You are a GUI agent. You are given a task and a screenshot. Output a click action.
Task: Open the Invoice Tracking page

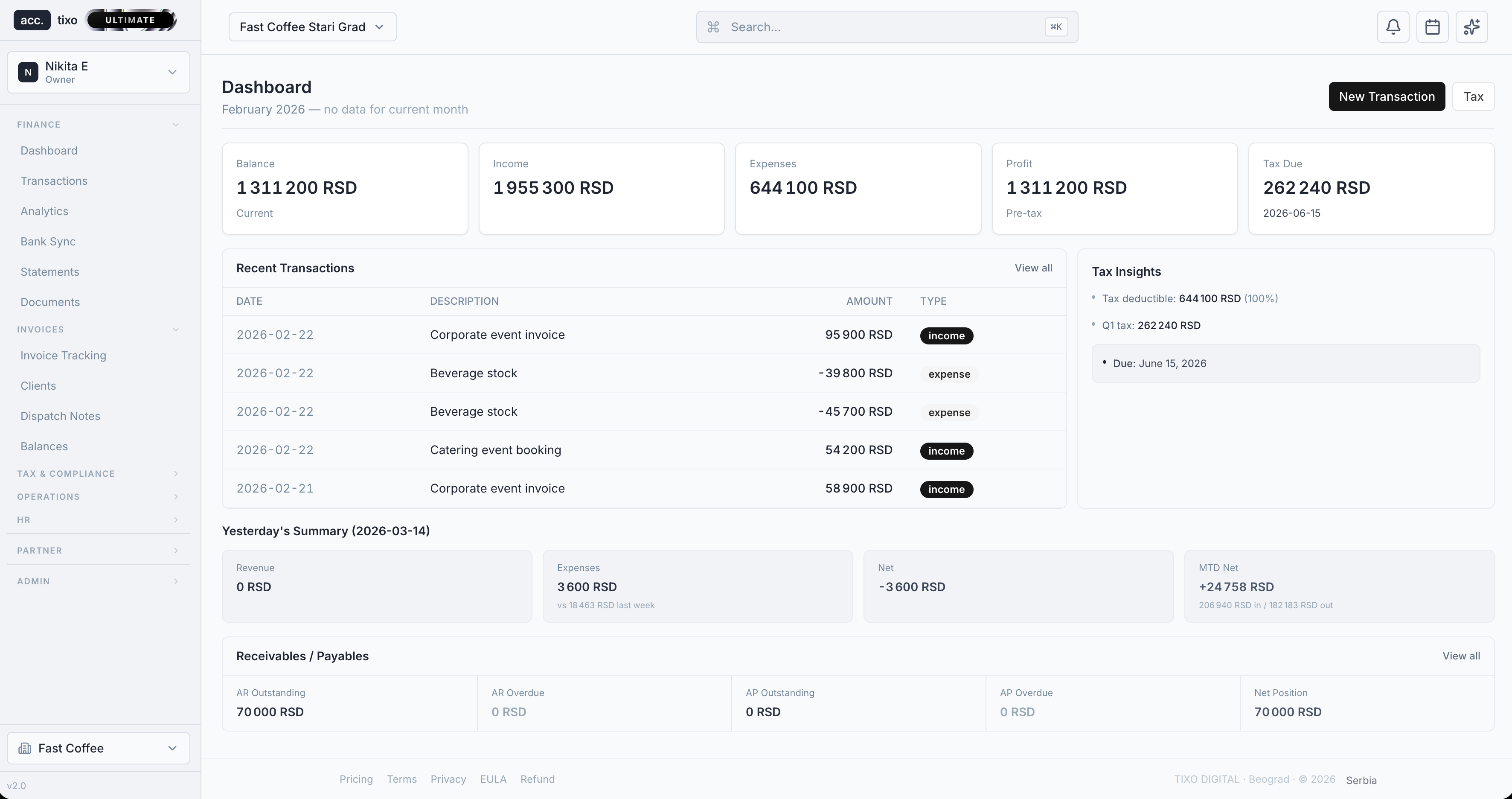click(x=63, y=355)
